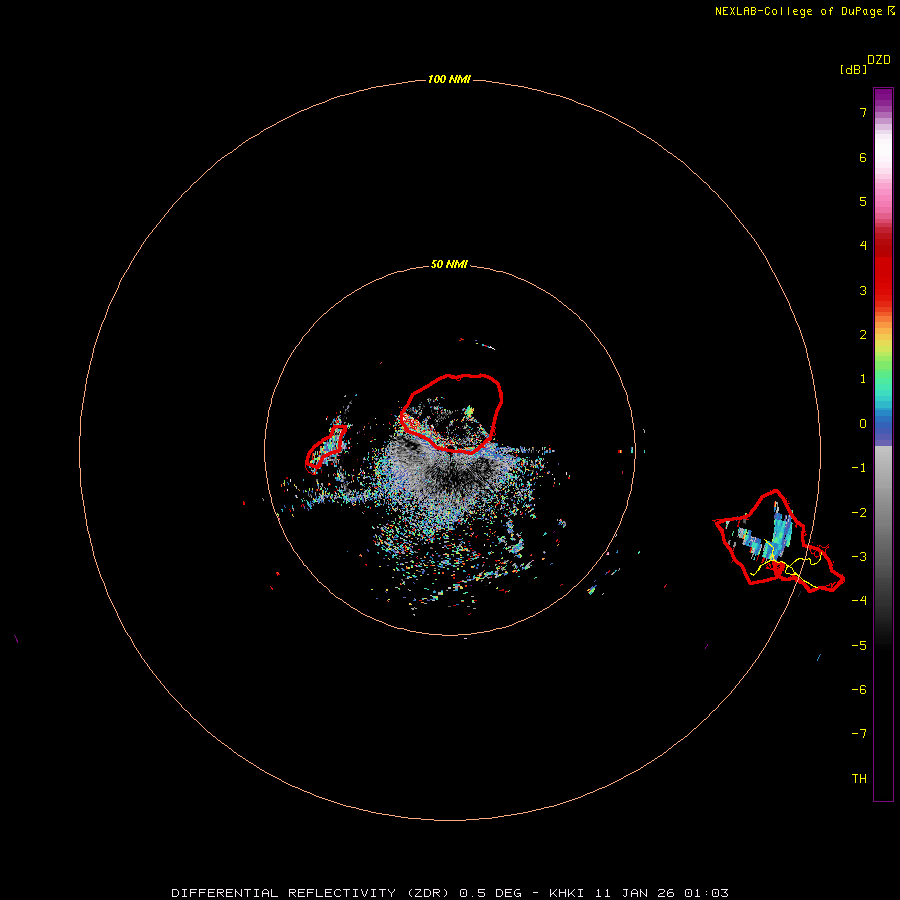Click the 2 dB scale label
This screenshot has width=900, height=900.
[863, 335]
